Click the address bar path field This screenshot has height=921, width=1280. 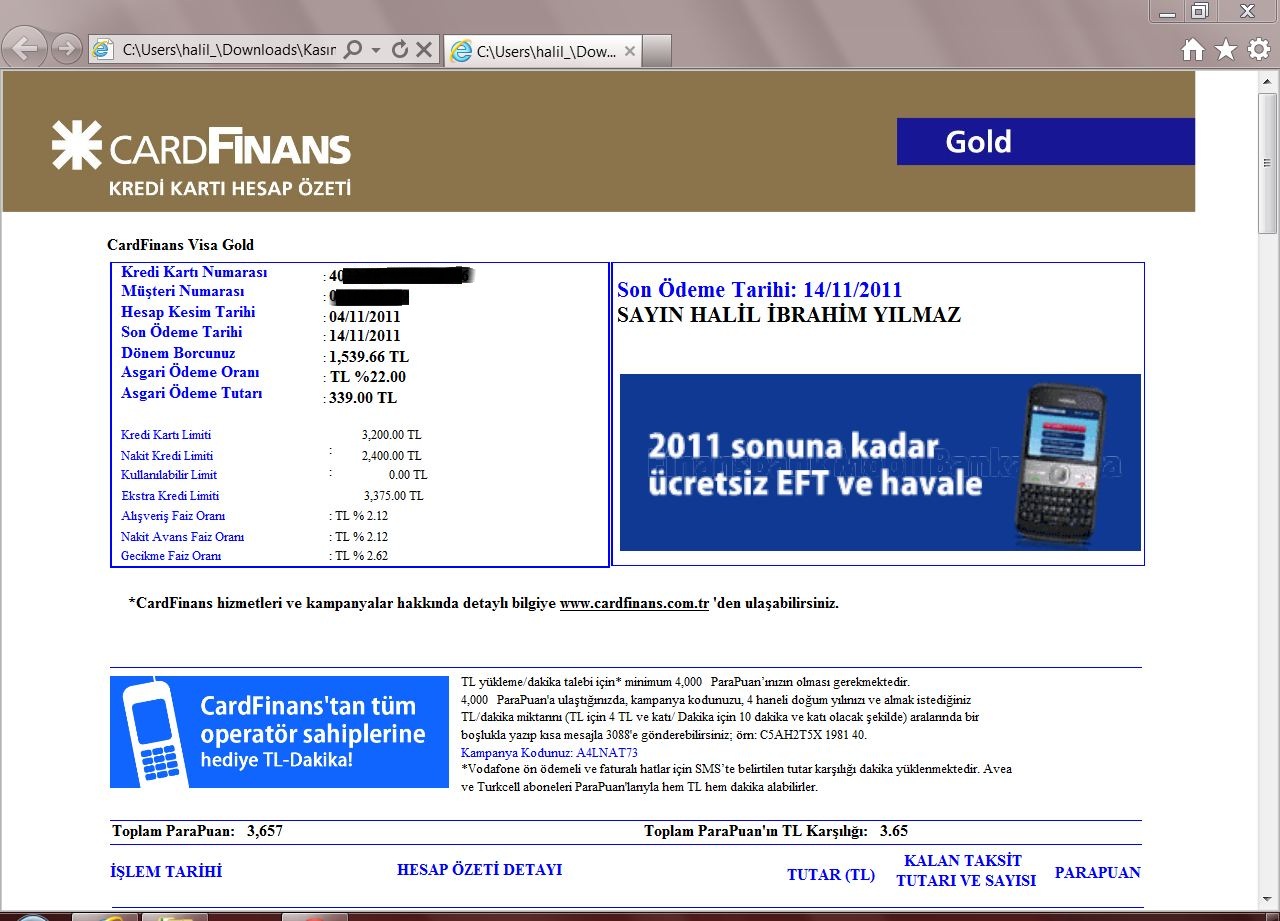[228, 49]
